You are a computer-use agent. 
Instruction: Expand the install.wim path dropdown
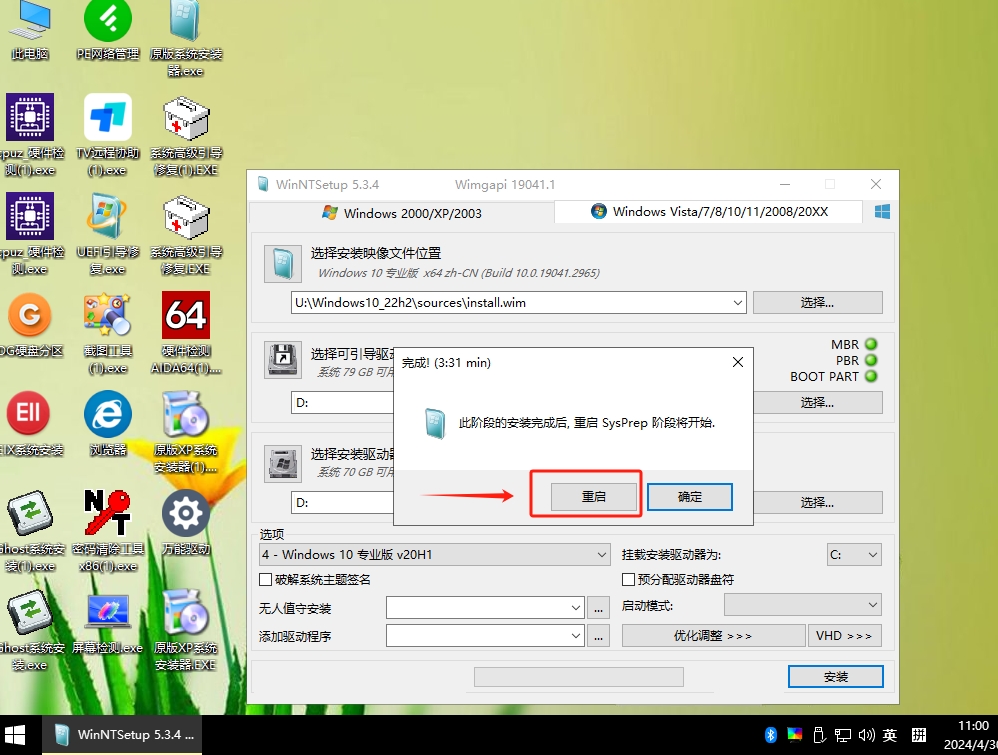pos(738,302)
